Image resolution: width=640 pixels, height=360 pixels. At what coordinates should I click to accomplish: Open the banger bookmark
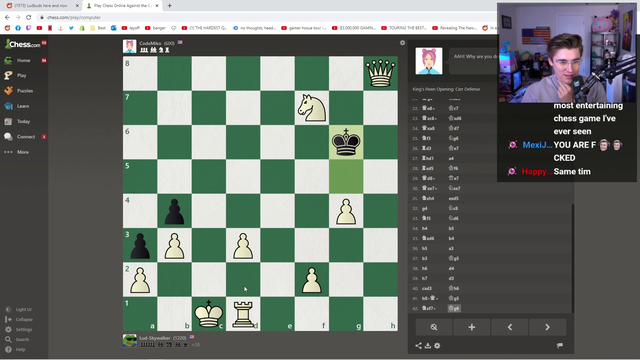(156, 28)
